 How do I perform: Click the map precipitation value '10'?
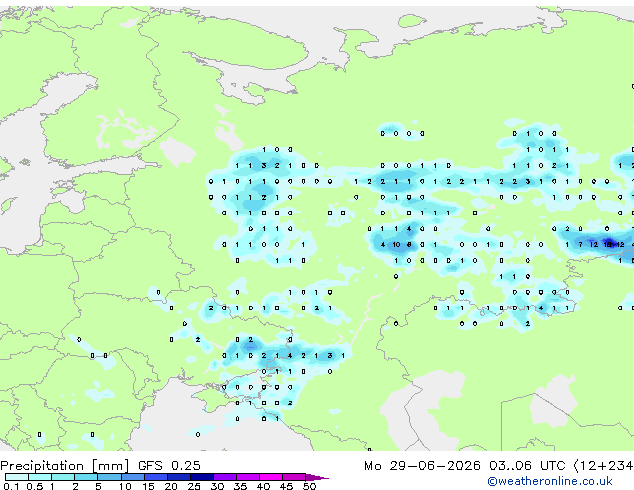pos(396,244)
